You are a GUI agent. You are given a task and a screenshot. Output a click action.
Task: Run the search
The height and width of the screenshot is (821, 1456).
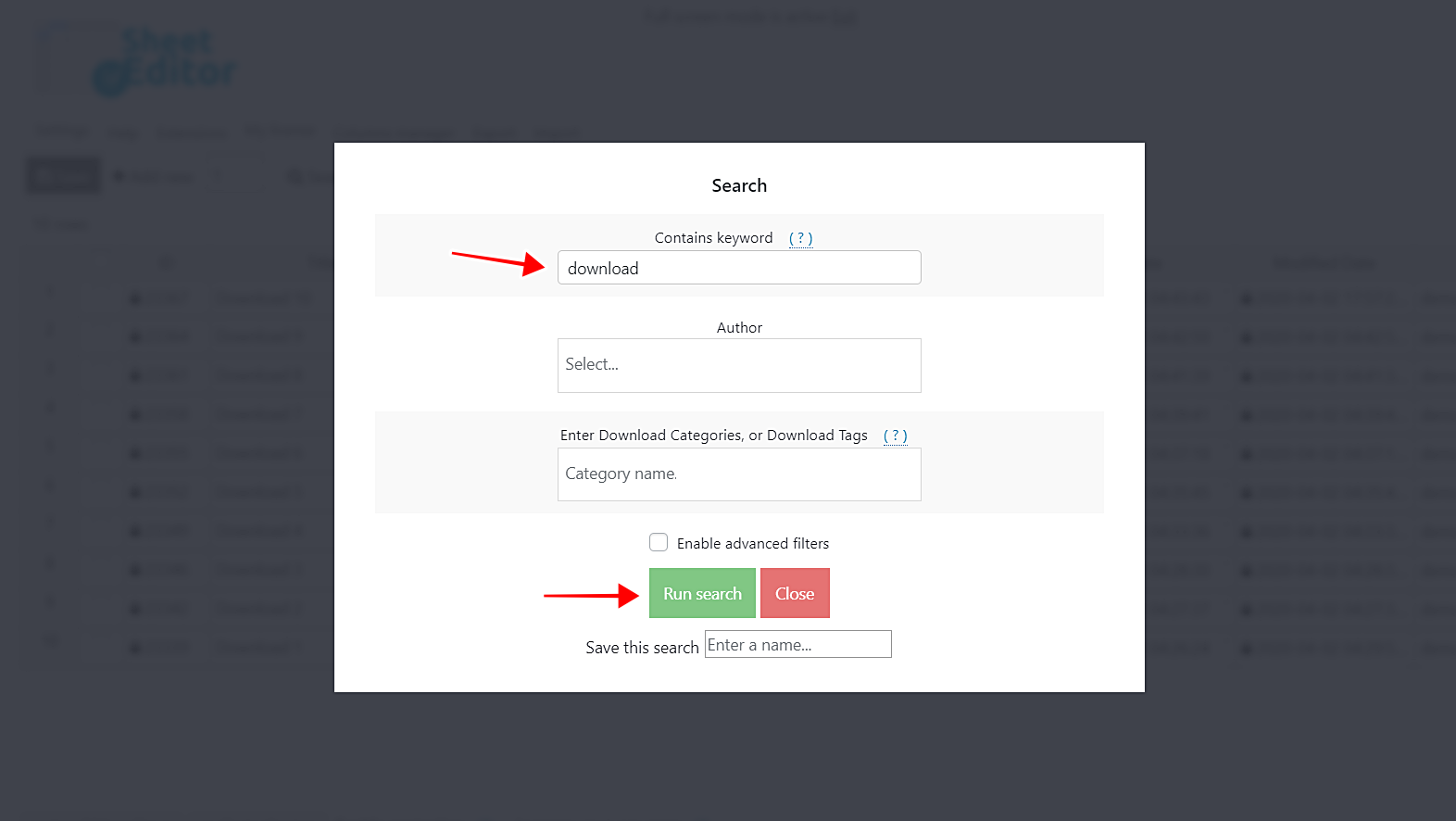[x=701, y=593]
